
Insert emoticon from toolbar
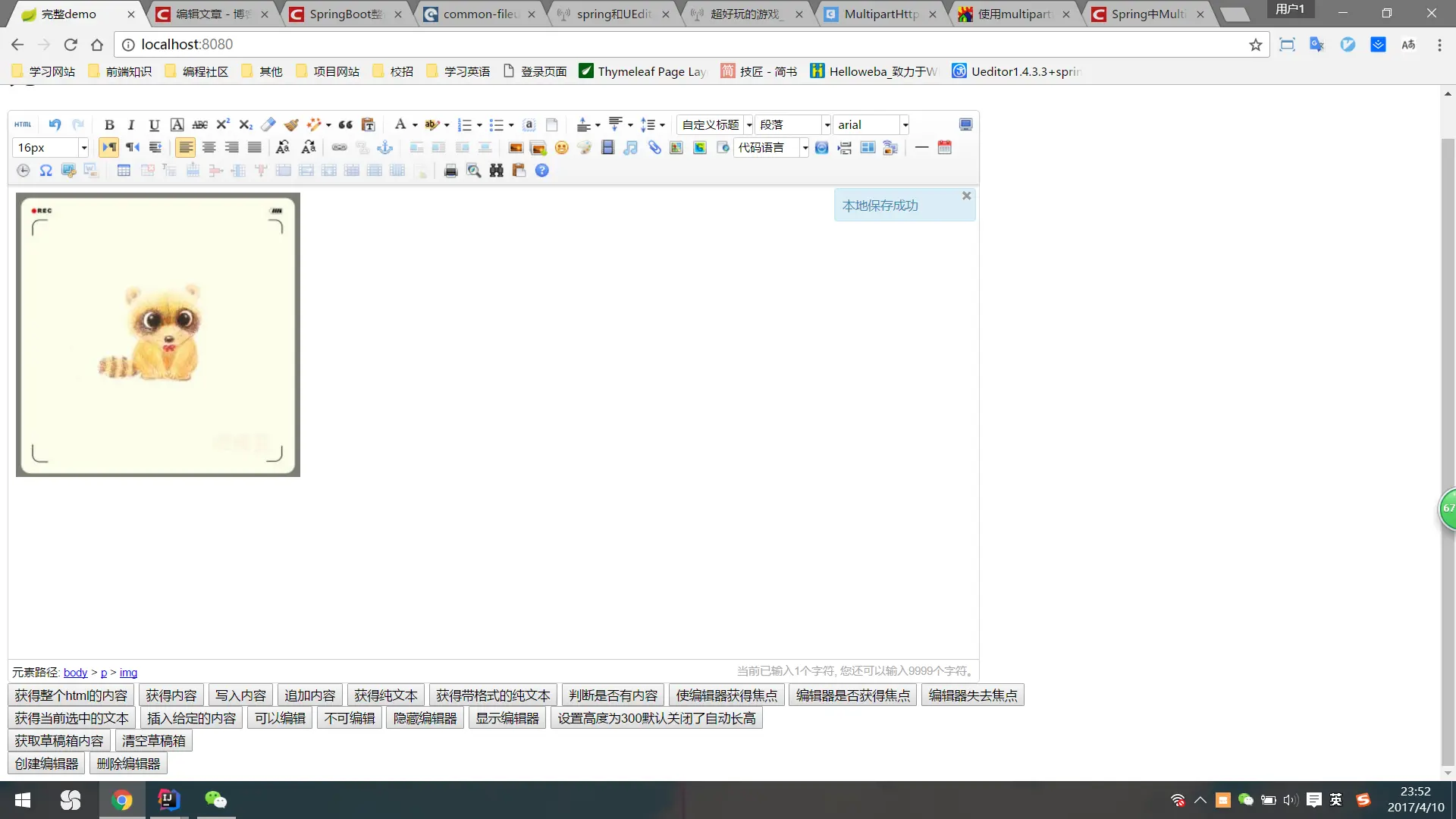[561, 148]
